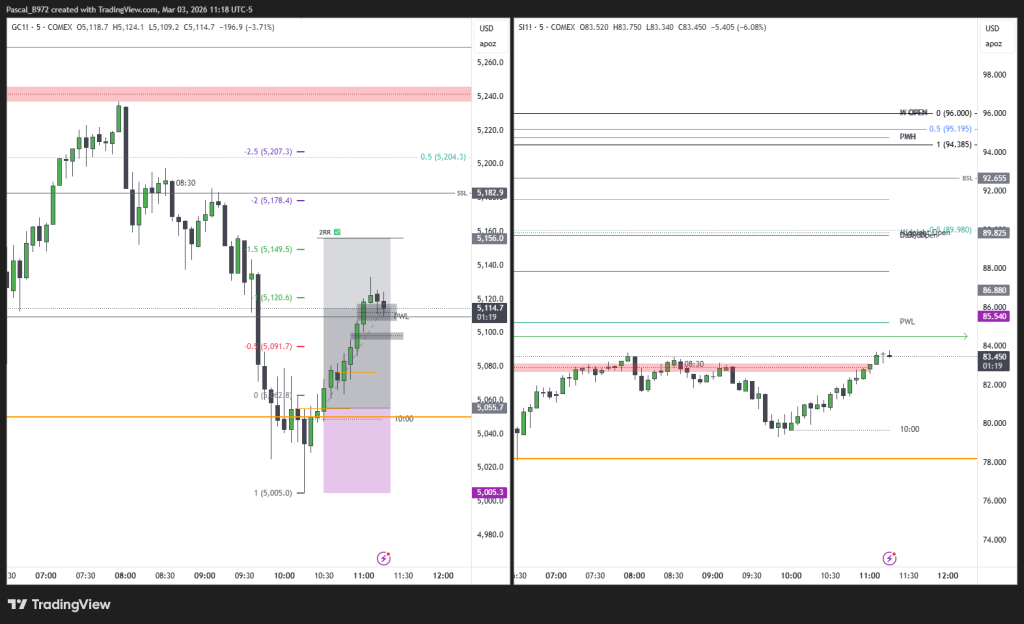Select the purple stop-loss zone of position
1024x624 pixels.
pos(356,451)
